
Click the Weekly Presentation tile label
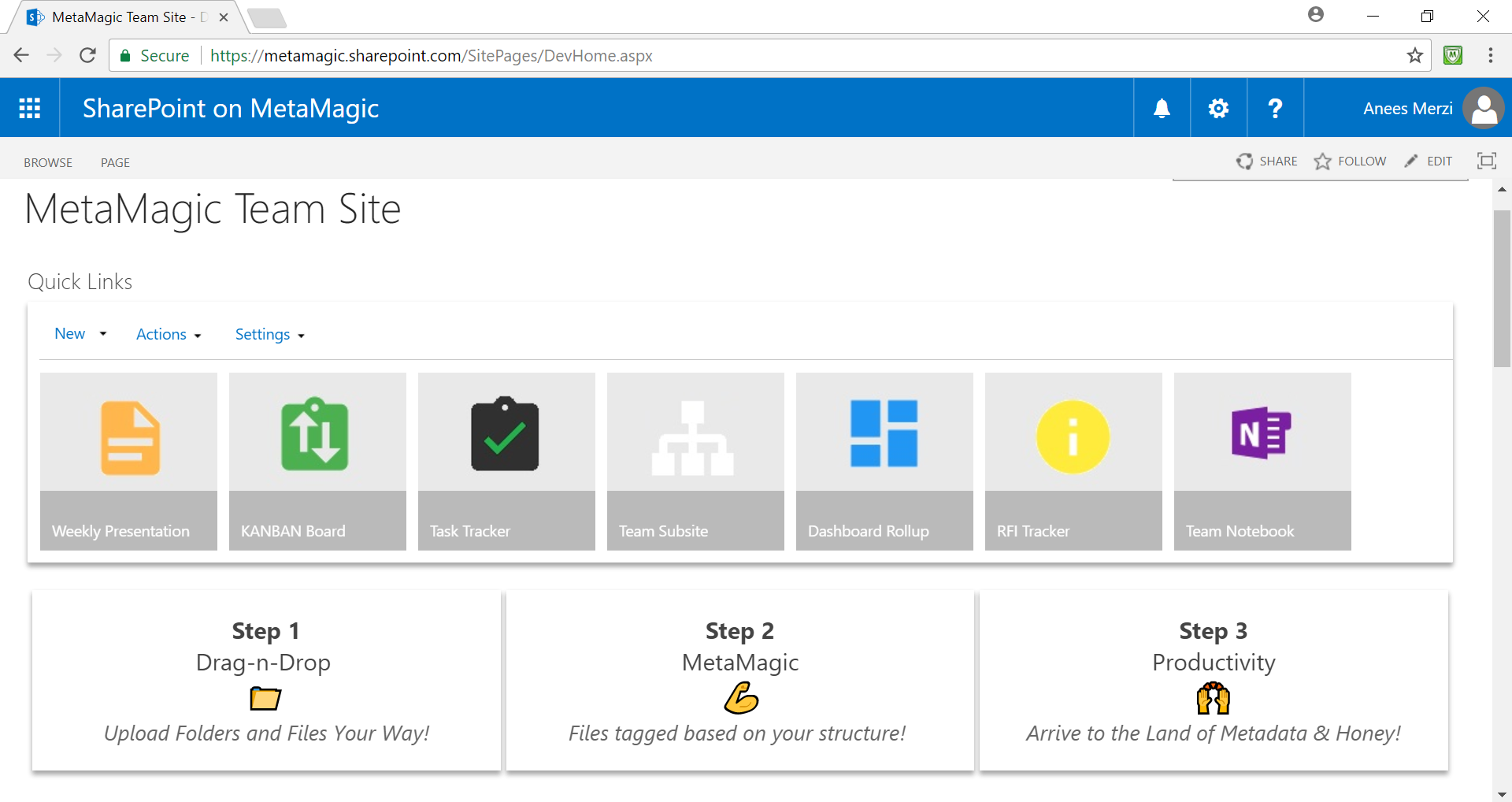[120, 531]
